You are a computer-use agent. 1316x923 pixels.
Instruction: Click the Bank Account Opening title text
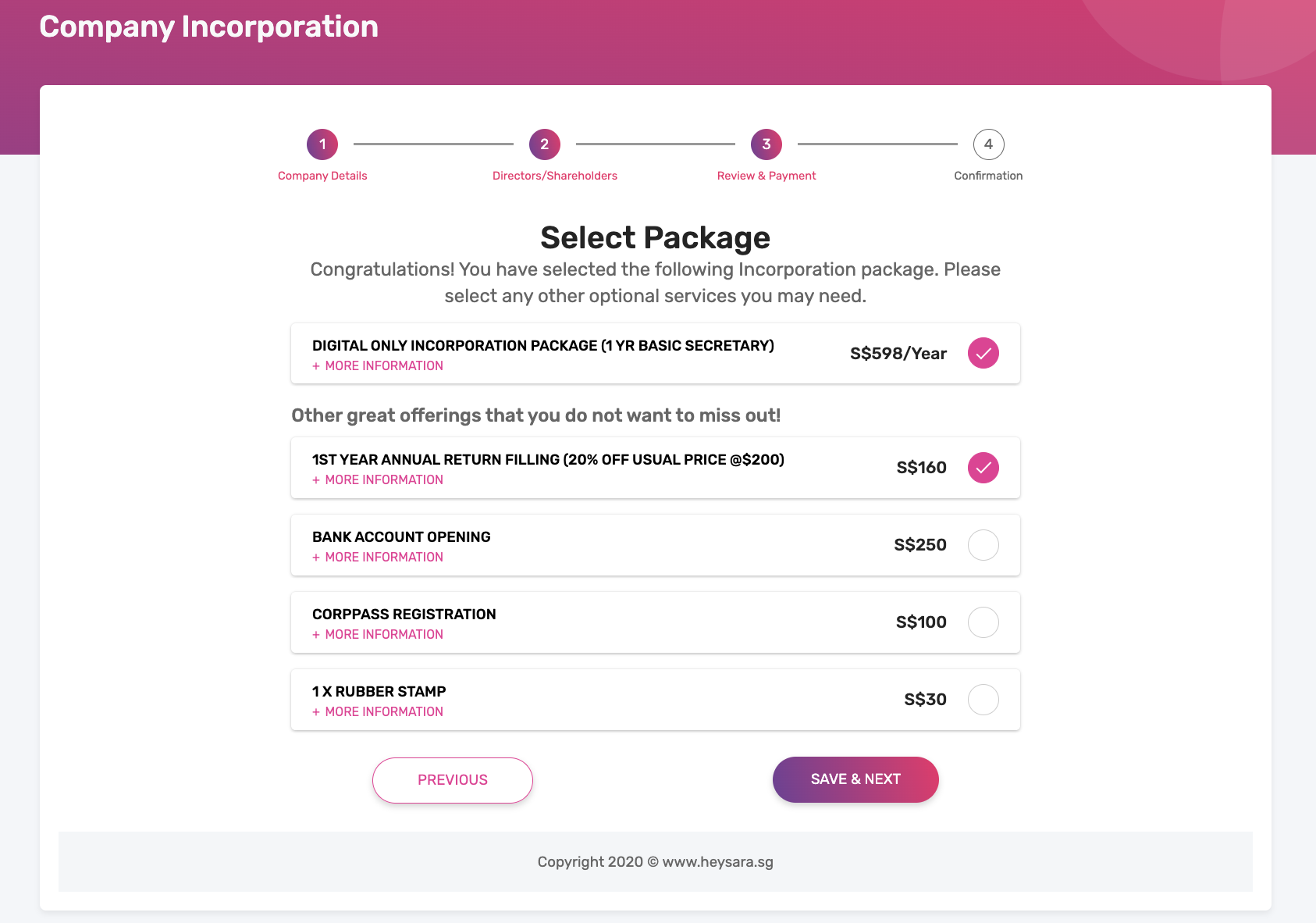[401, 536]
